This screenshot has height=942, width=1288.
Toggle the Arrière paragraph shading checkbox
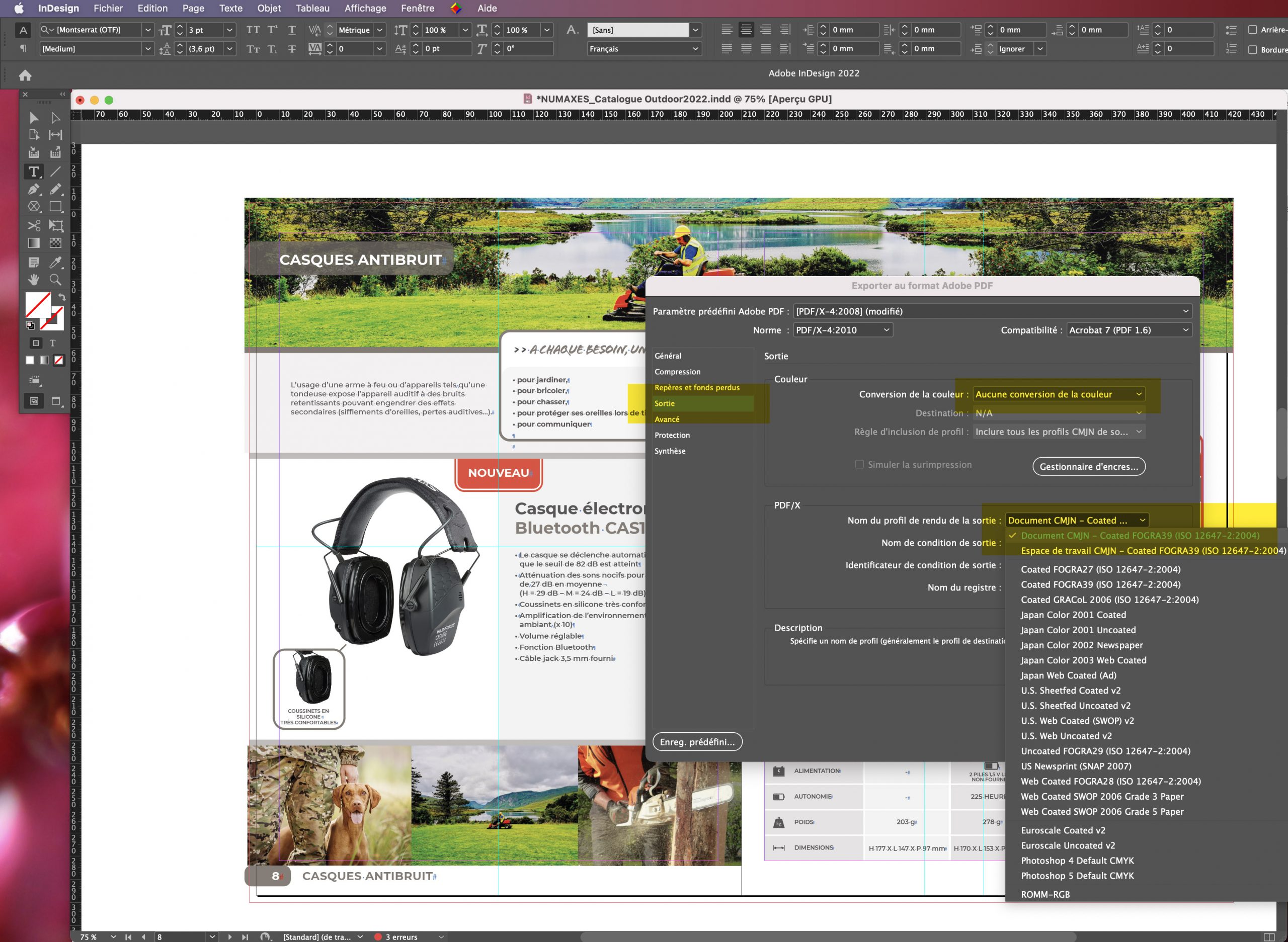1253,30
